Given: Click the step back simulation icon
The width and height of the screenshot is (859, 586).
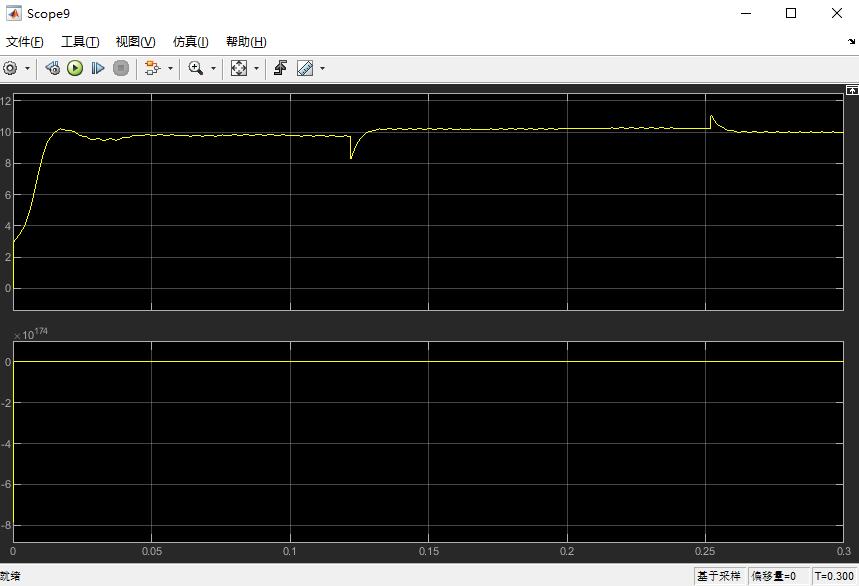Looking at the screenshot, I should tap(53, 68).
